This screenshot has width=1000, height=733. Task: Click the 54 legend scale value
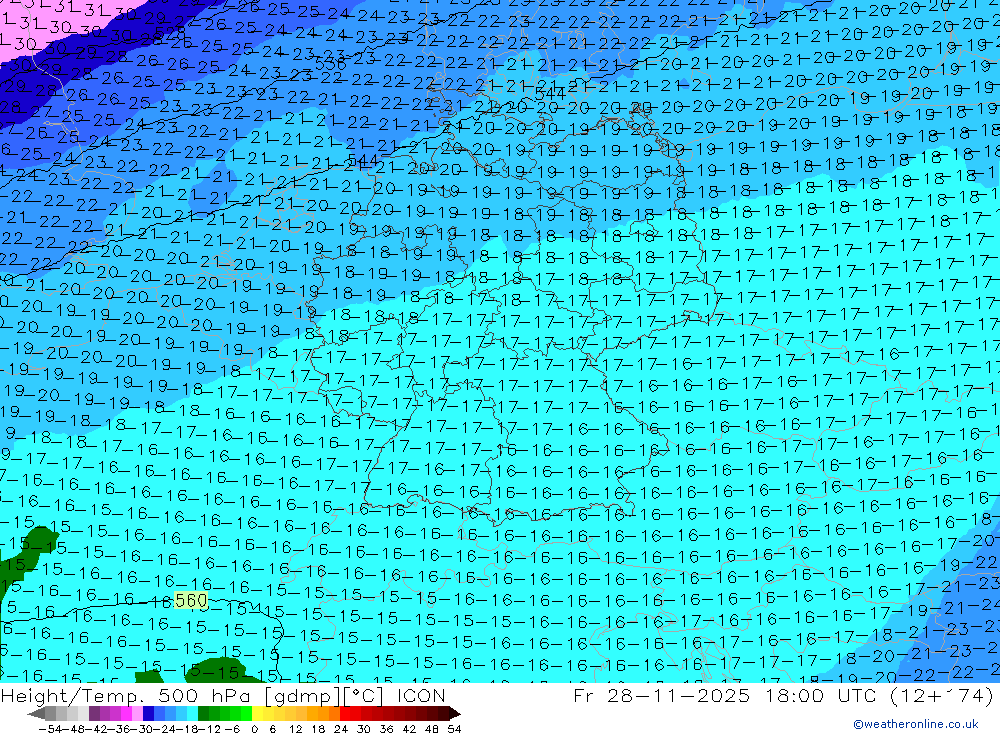click(x=454, y=729)
